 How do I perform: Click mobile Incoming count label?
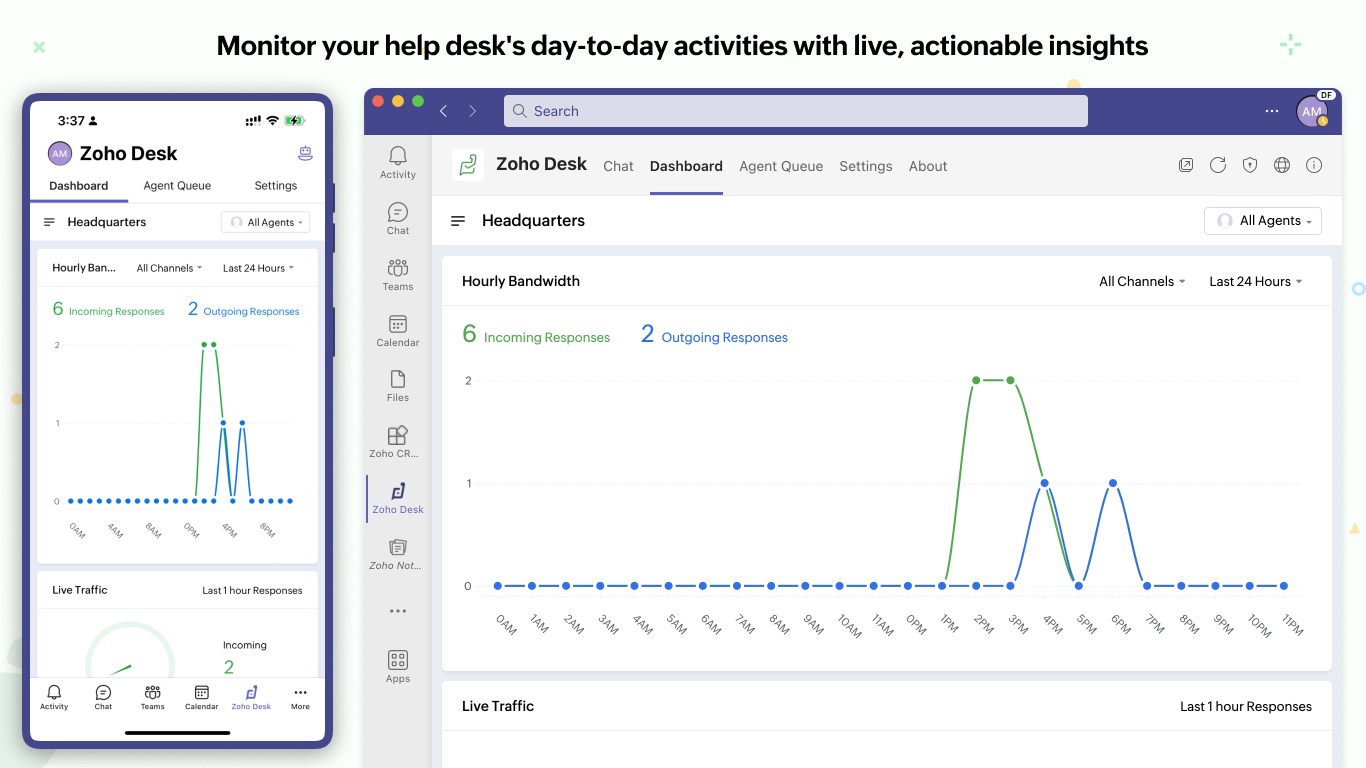pos(245,645)
